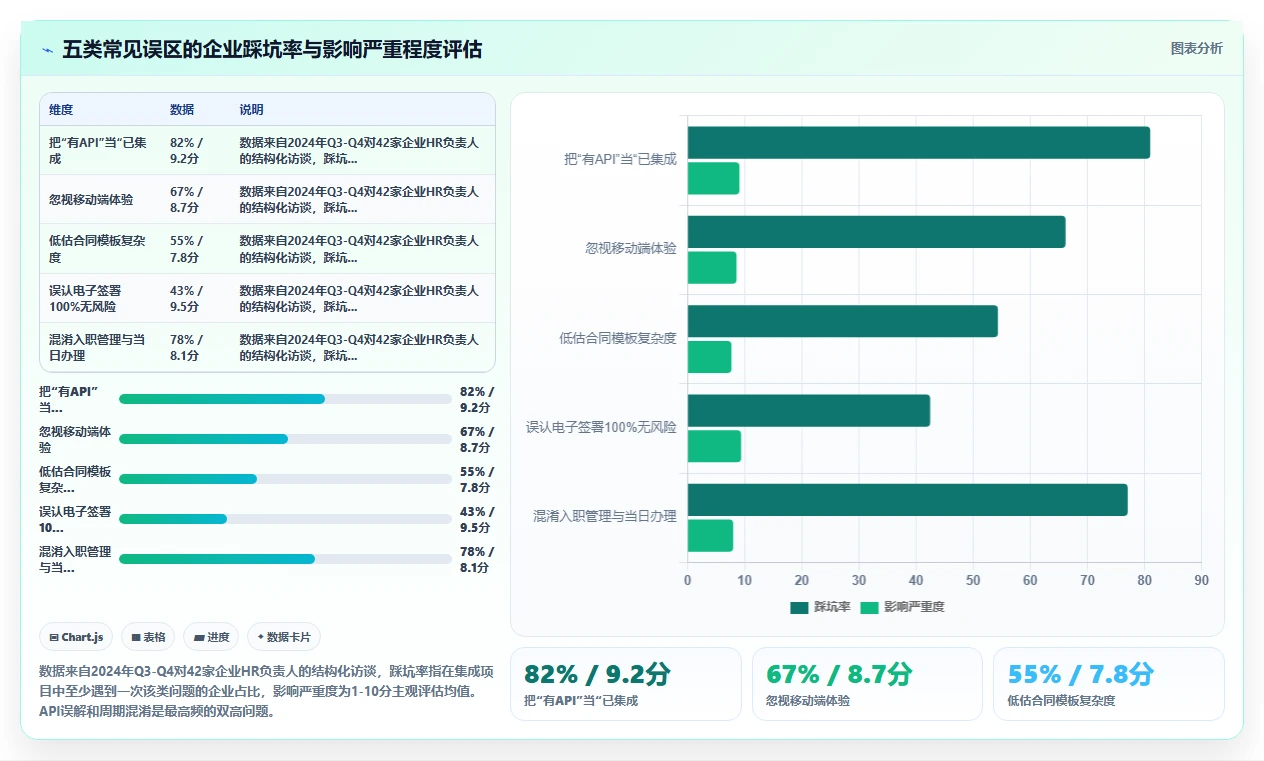Select the 数据卡片 tag chip
The image size is (1264, 761).
point(284,637)
